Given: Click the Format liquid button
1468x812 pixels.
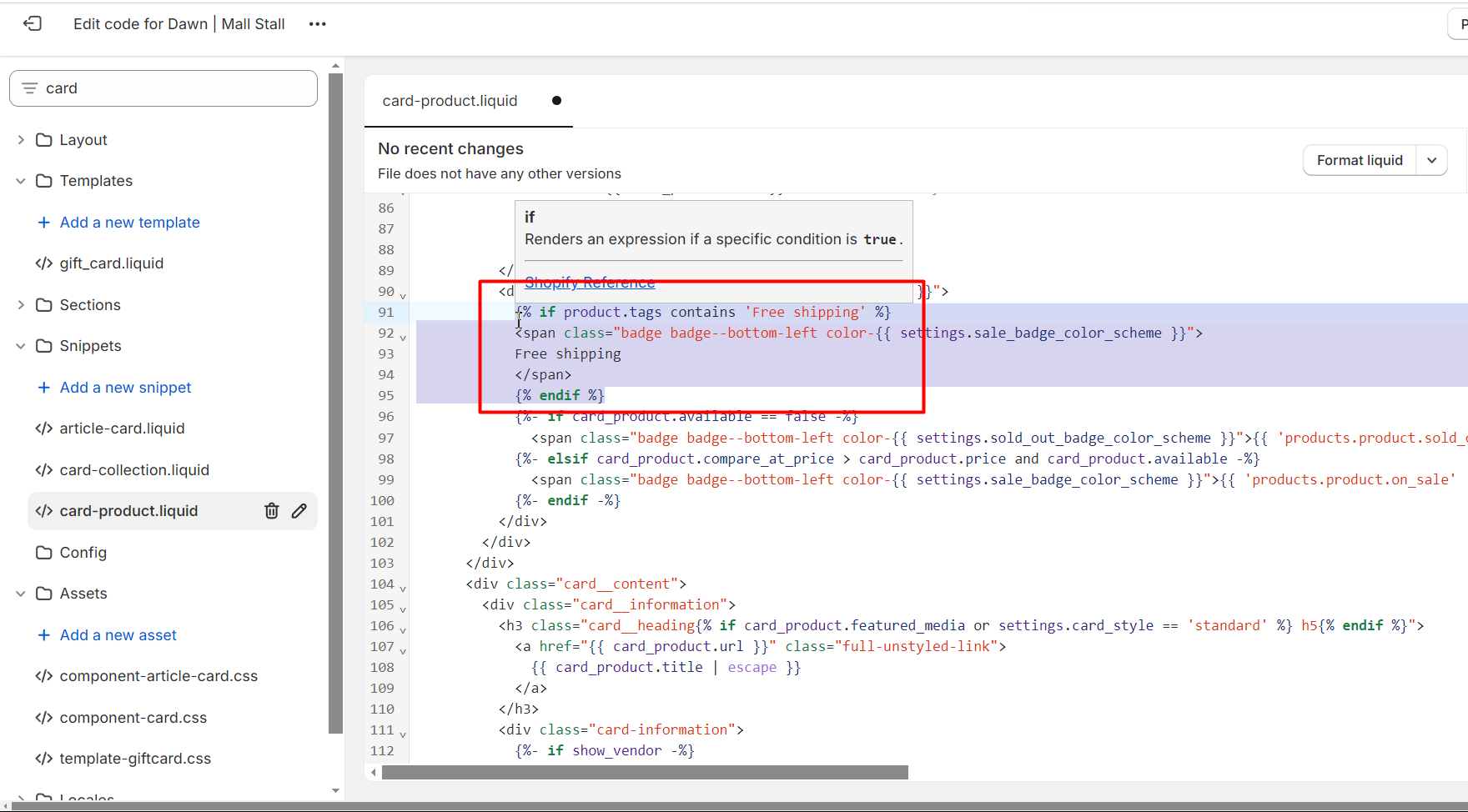Looking at the screenshot, I should pyautogui.click(x=1360, y=160).
